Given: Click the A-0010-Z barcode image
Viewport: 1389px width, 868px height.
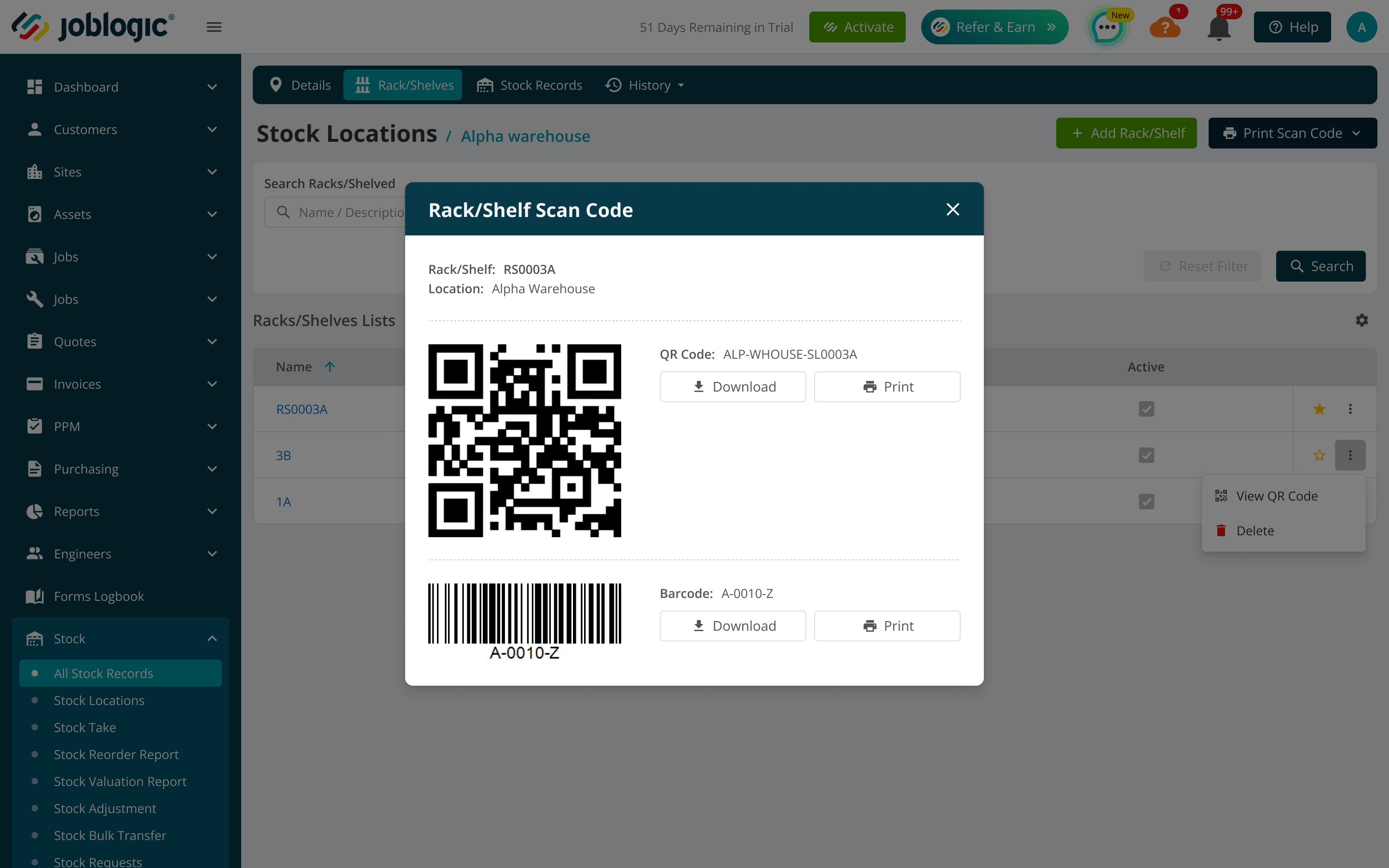Looking at the screenshot, I should [x=525, y=622].
